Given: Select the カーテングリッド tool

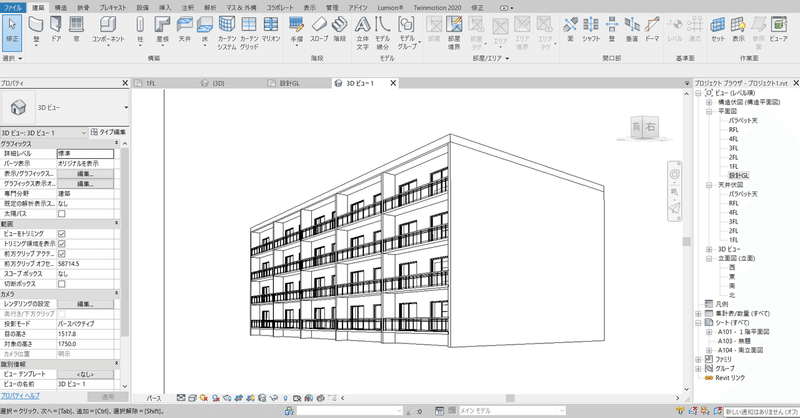Looking at the screenshot, I should coord(249,33).
